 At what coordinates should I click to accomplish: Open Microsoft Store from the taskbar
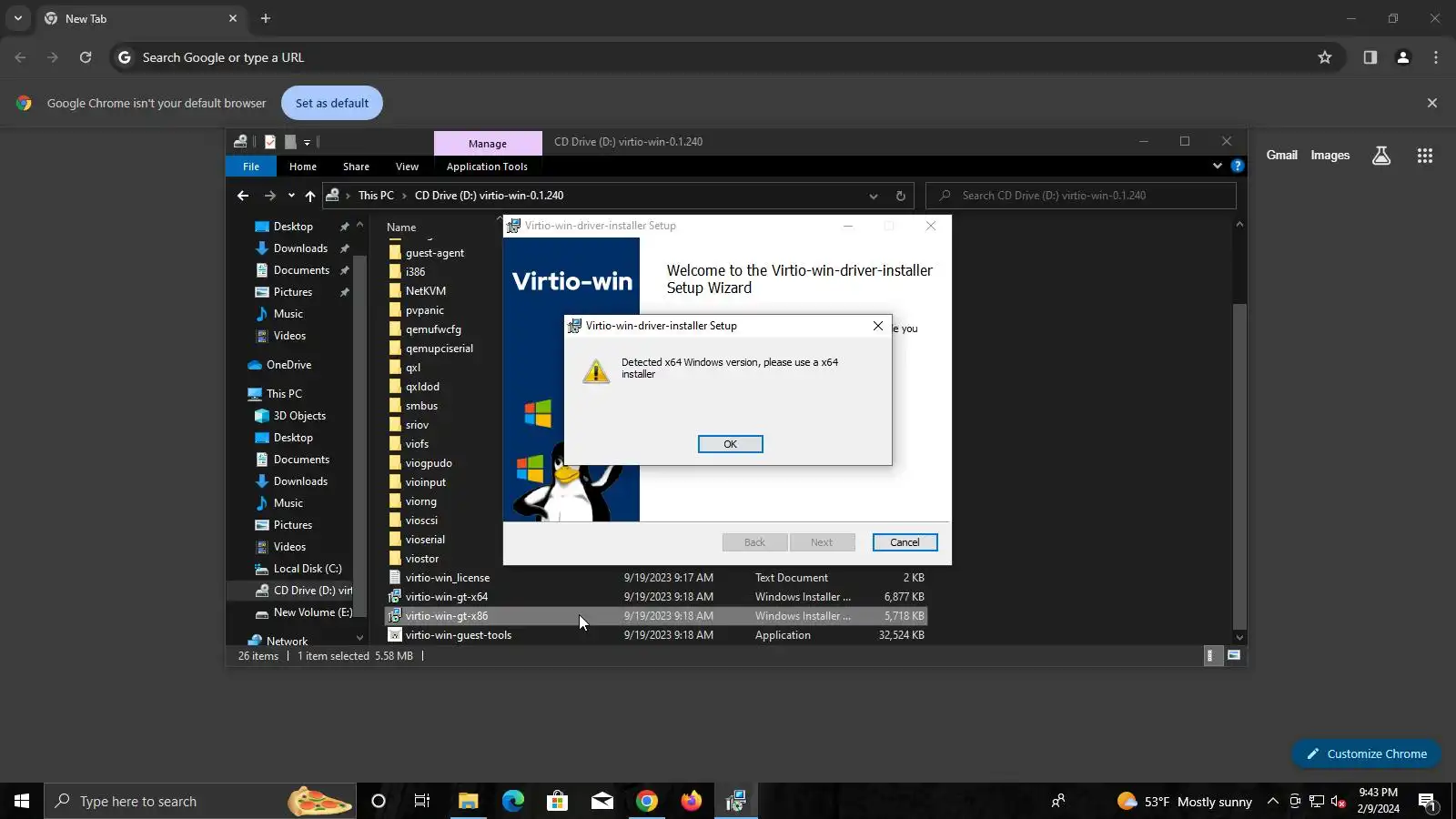(x=558, y=802)
